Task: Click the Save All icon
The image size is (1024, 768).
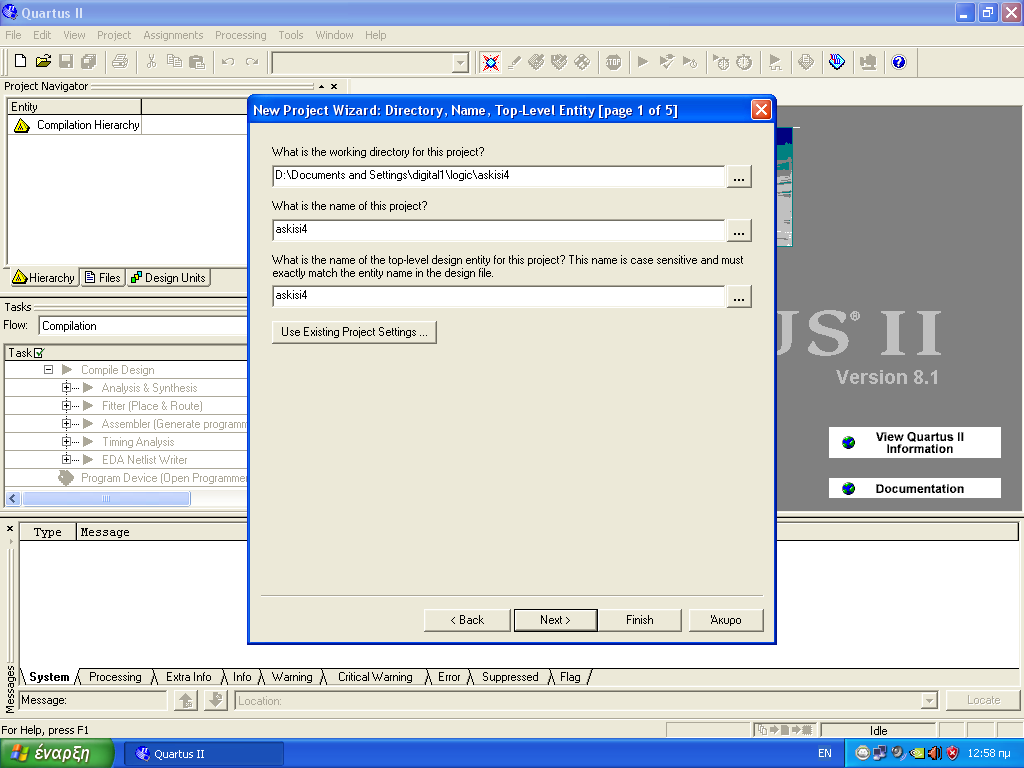Action: point(89,61)
